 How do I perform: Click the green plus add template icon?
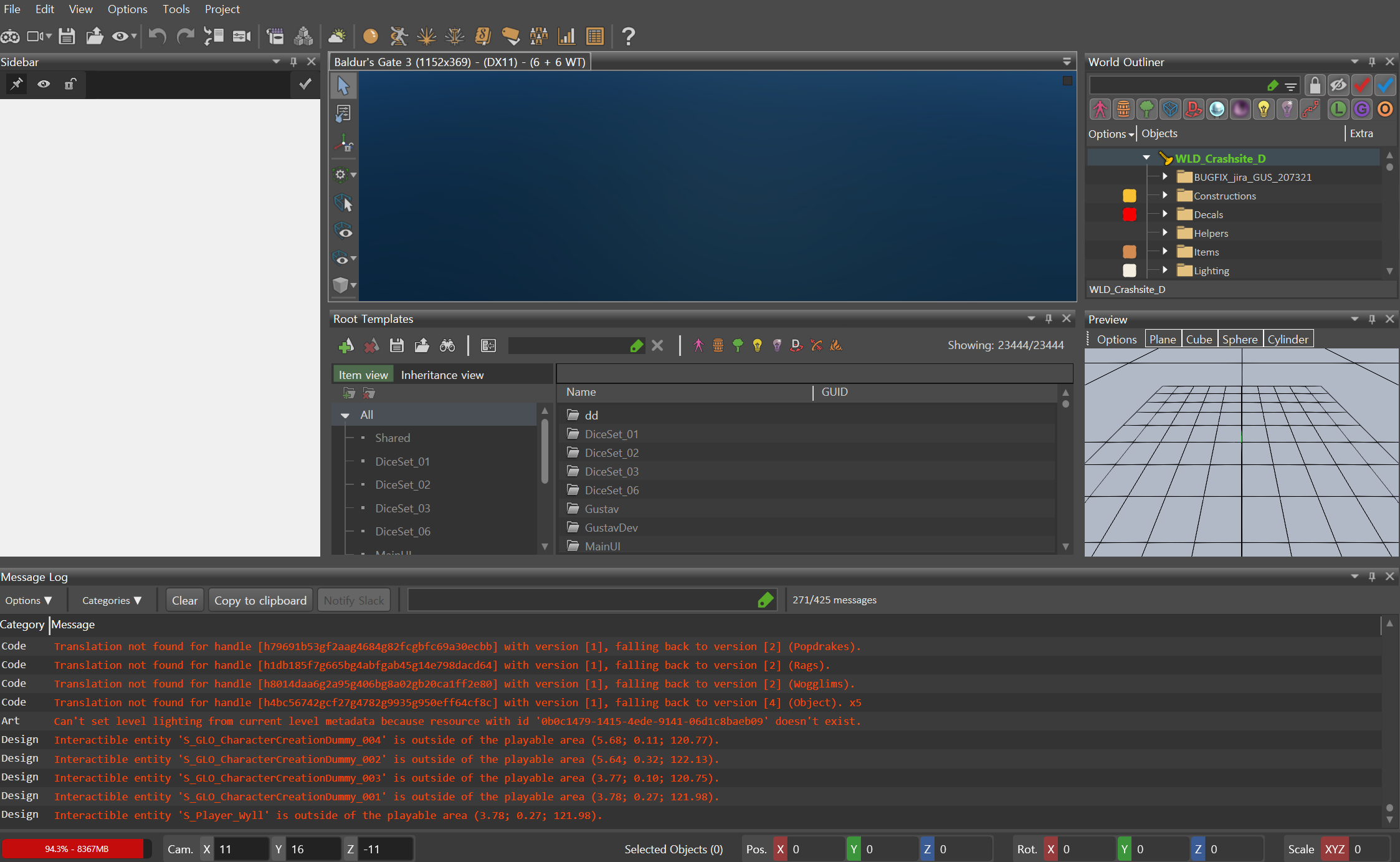346,345
